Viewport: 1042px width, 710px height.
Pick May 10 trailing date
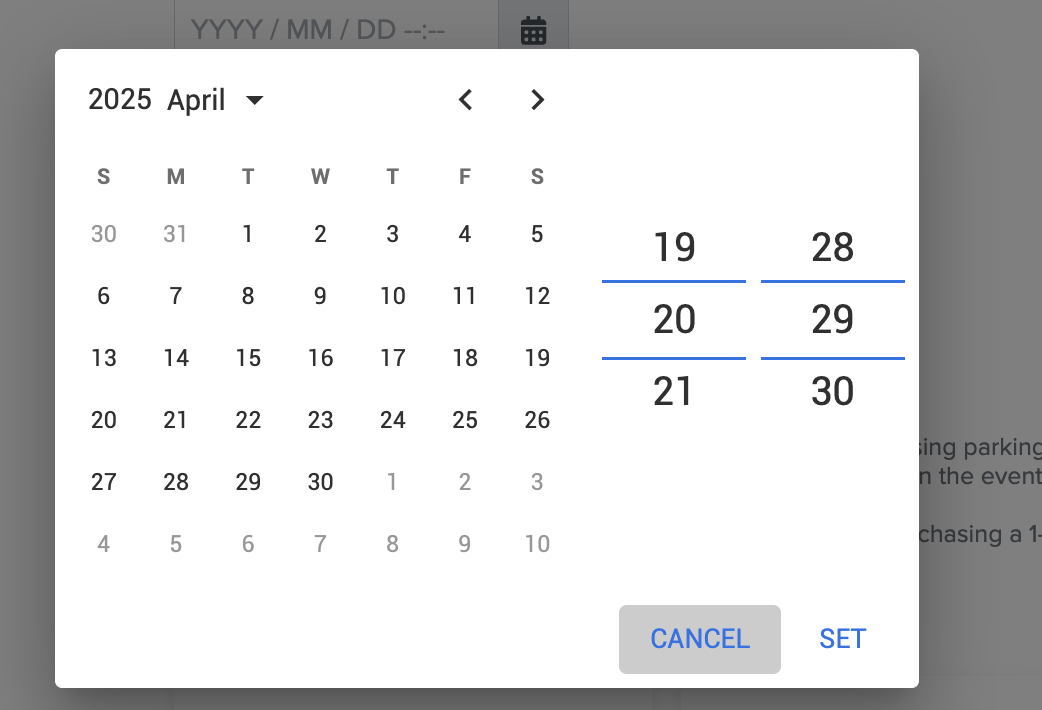537,544
